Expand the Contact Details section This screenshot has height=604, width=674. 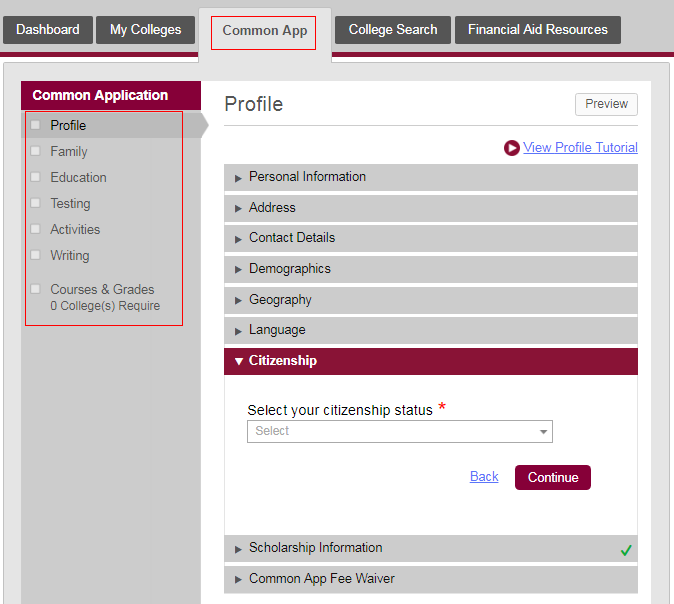(x=431, y=238)
